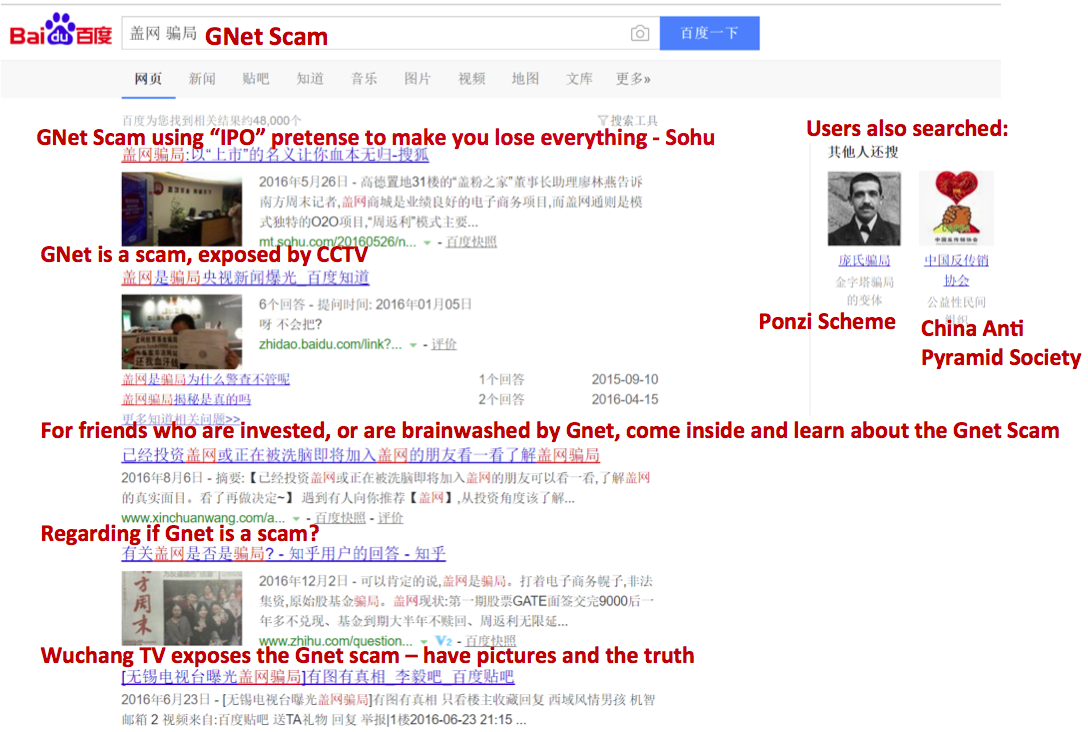
Task: Switch to the 图片 tab
Action: tap(417, 79)
